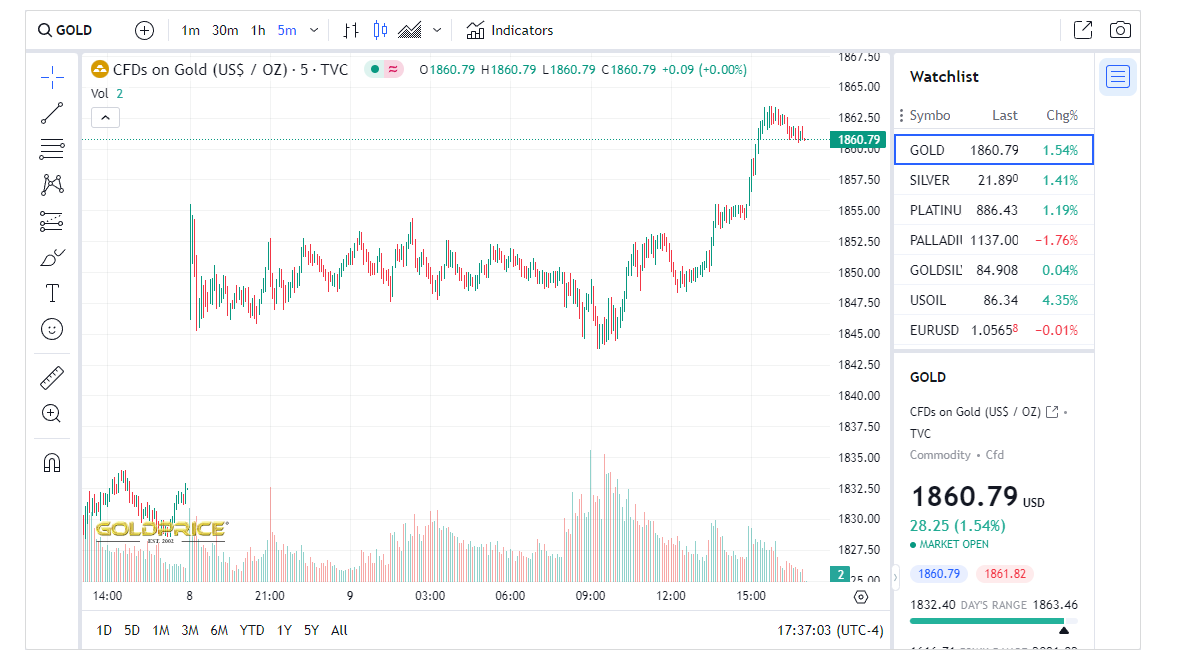Select the trend line drawing tool
The image size is (1179, 658).
[x=52, y=113]
